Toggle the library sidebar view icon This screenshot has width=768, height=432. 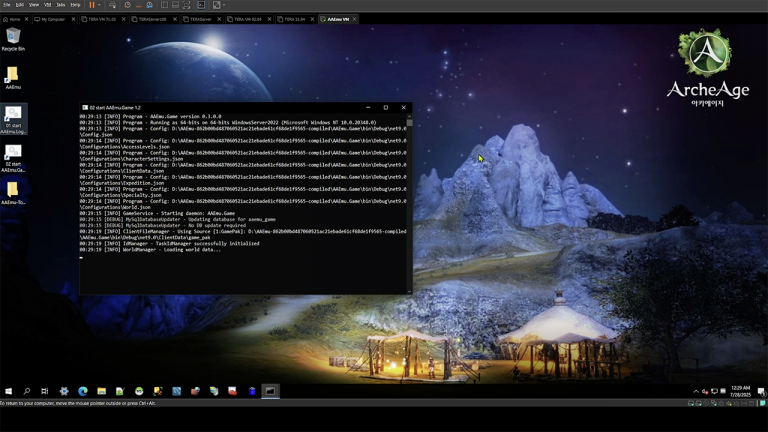[x=165, y=5]
